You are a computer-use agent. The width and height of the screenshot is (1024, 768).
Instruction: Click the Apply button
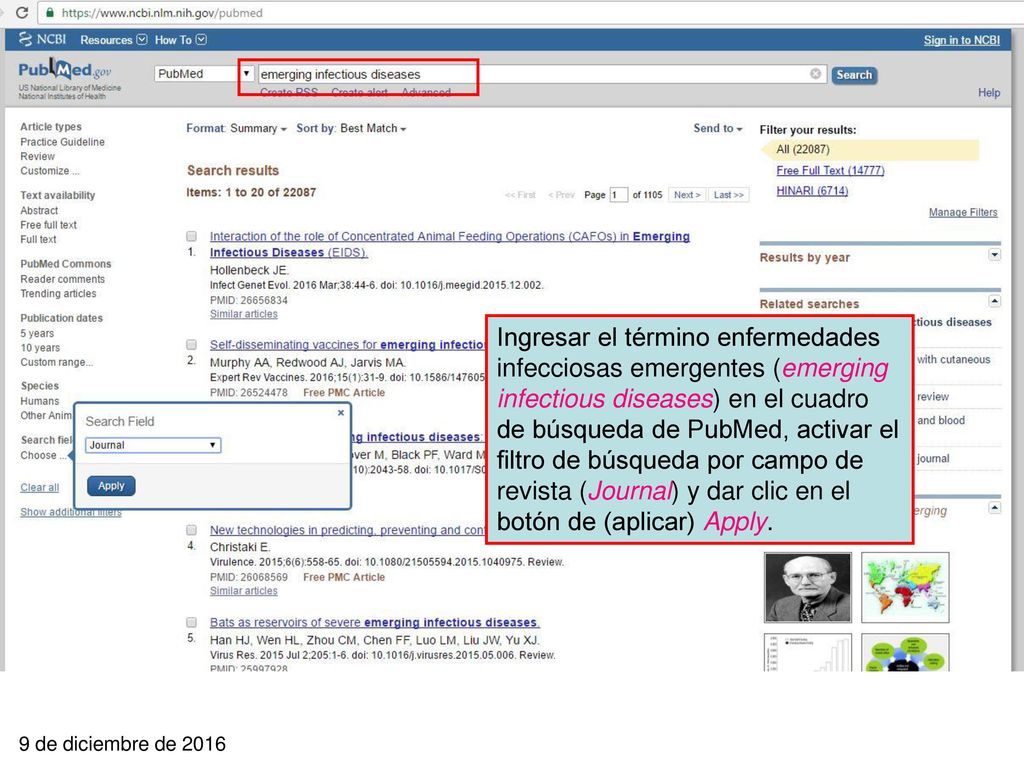111,486
